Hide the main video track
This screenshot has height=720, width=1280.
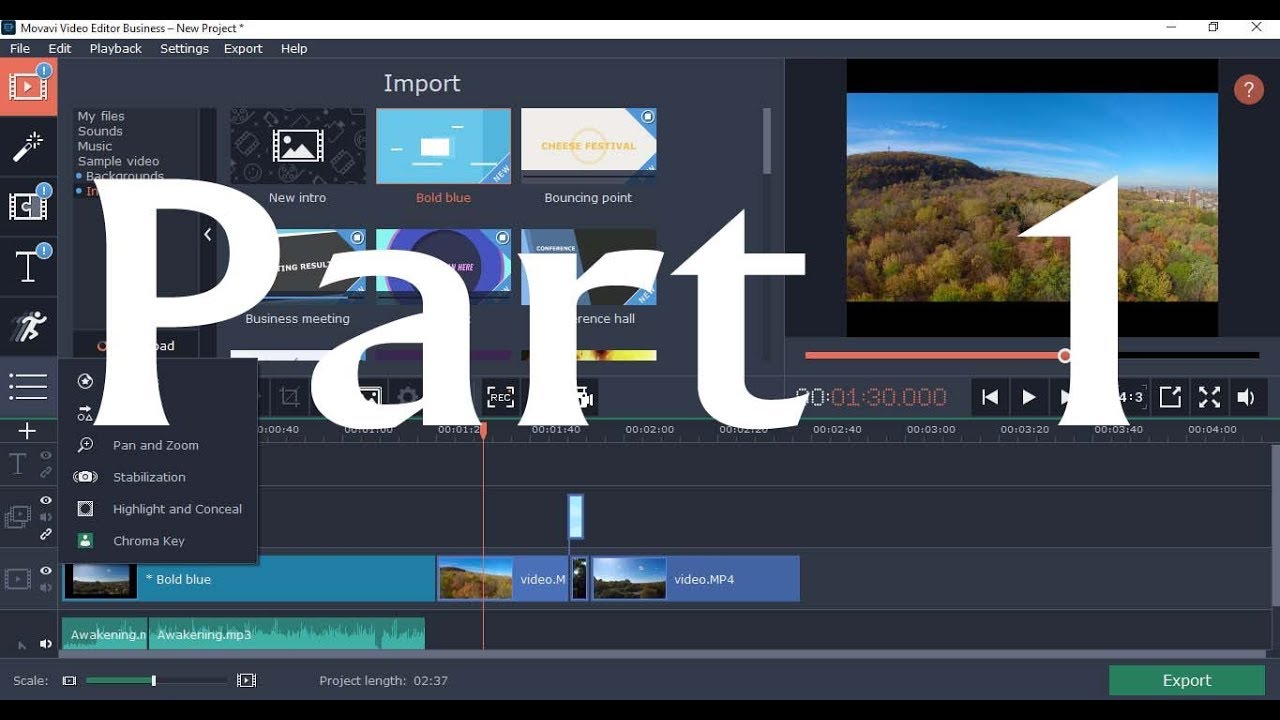46,571
